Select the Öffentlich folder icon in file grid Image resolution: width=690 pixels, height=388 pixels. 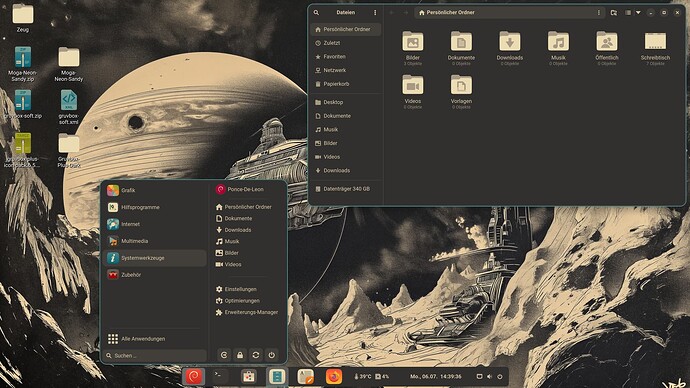tap(607, 42)
